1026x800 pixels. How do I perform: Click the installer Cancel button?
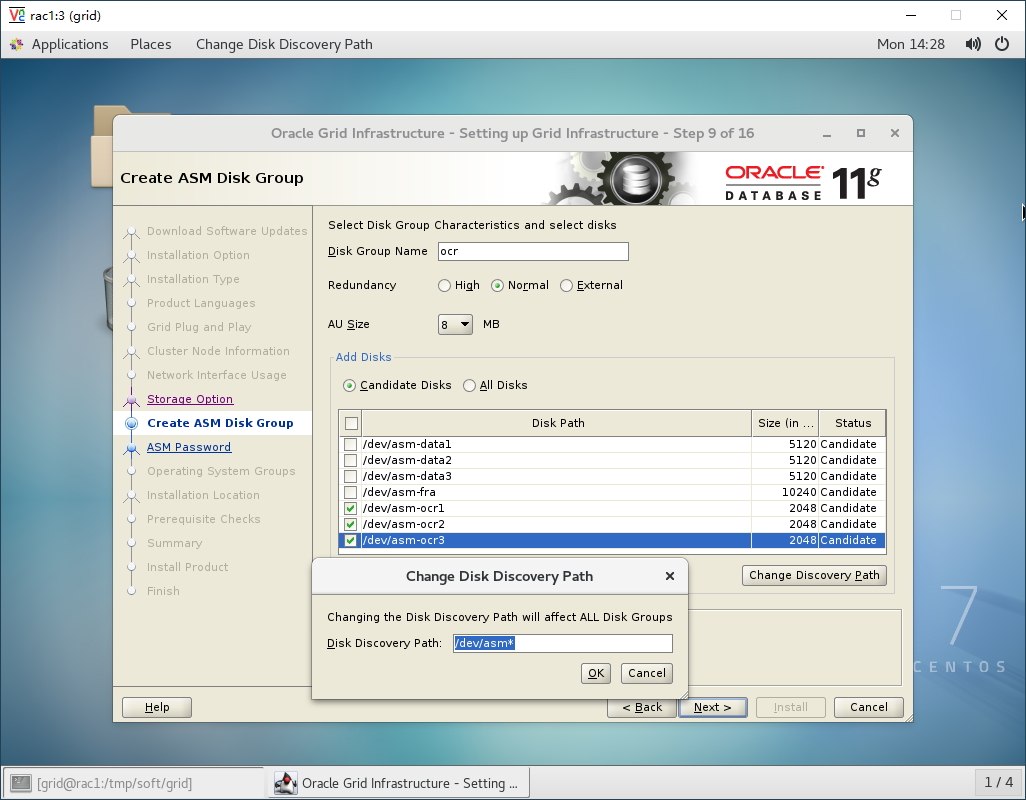868,707
